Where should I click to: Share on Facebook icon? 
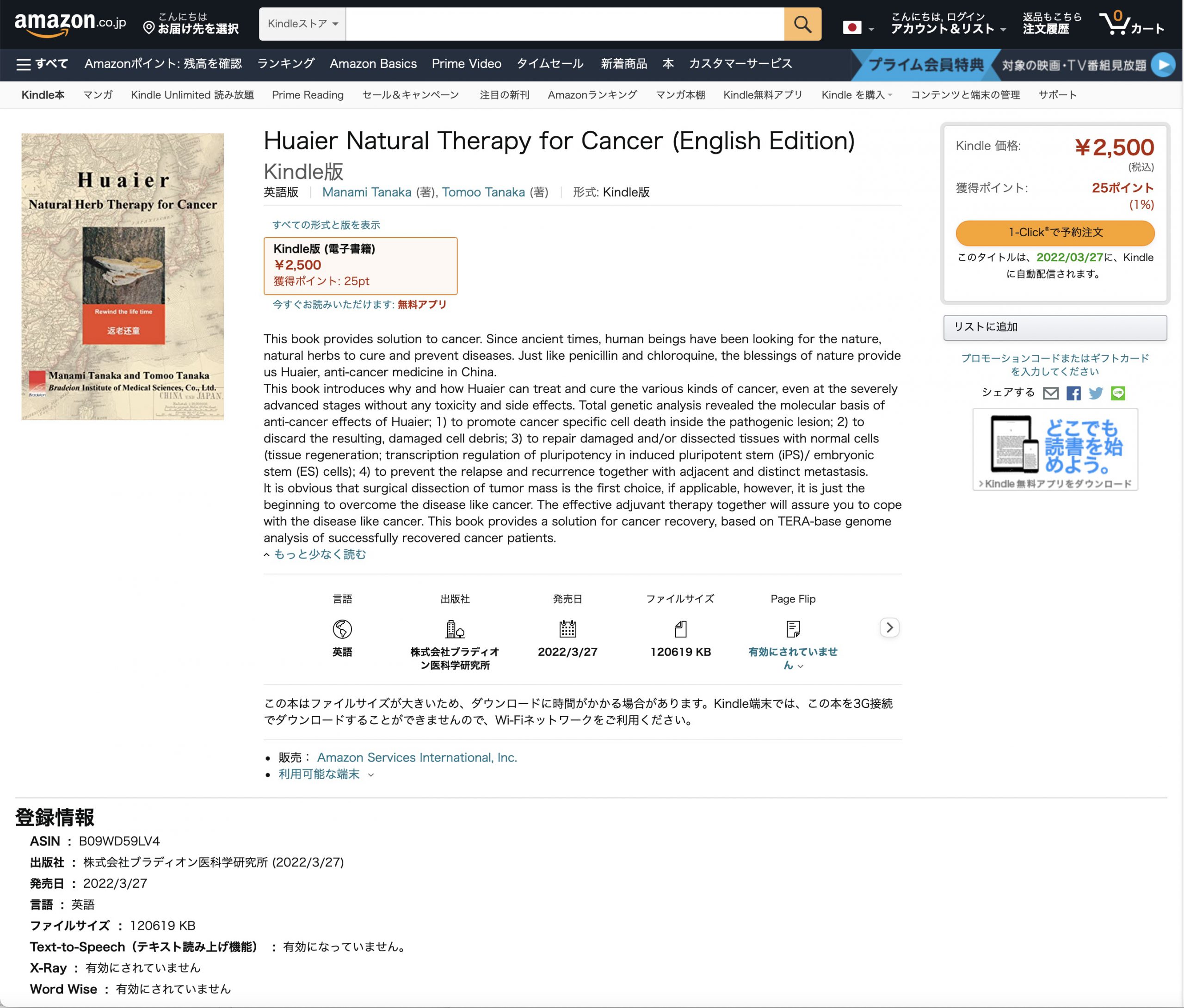click(1073, 393)
